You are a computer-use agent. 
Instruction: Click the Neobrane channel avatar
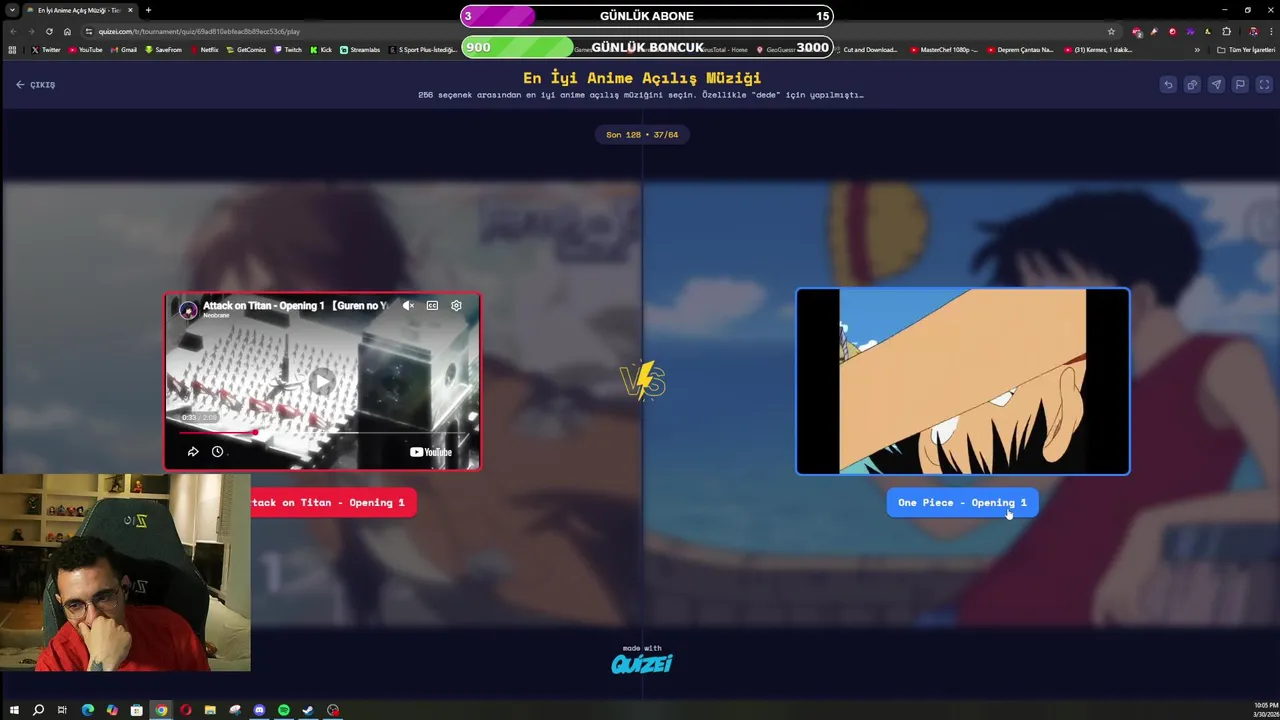point(188,309)
